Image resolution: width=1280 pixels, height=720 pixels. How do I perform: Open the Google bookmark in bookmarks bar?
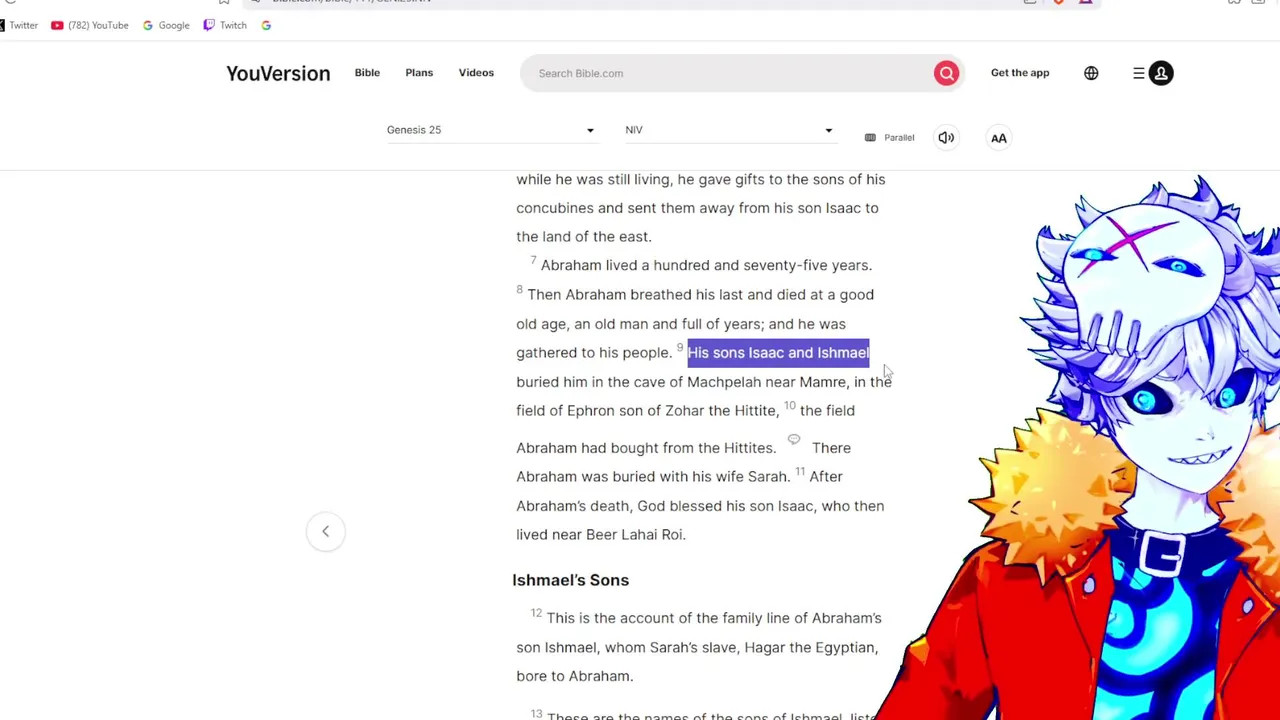[166, 25]
